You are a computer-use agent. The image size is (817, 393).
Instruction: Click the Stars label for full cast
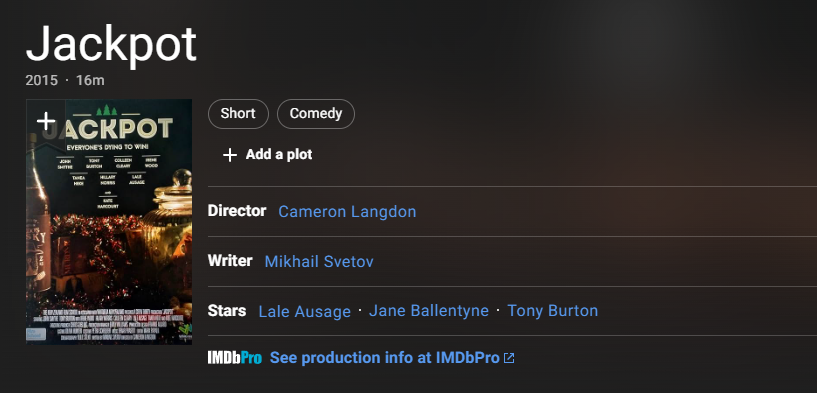[227, 311]
